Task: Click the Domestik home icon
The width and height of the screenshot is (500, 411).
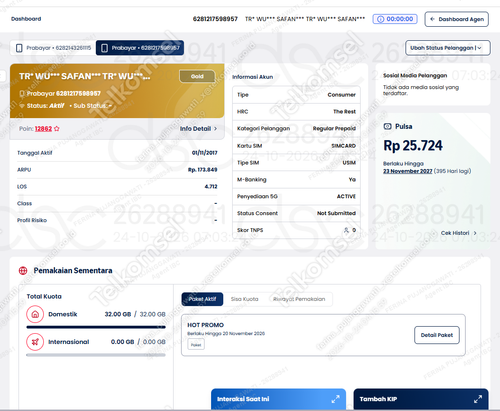Action: [x=35, y=314]
